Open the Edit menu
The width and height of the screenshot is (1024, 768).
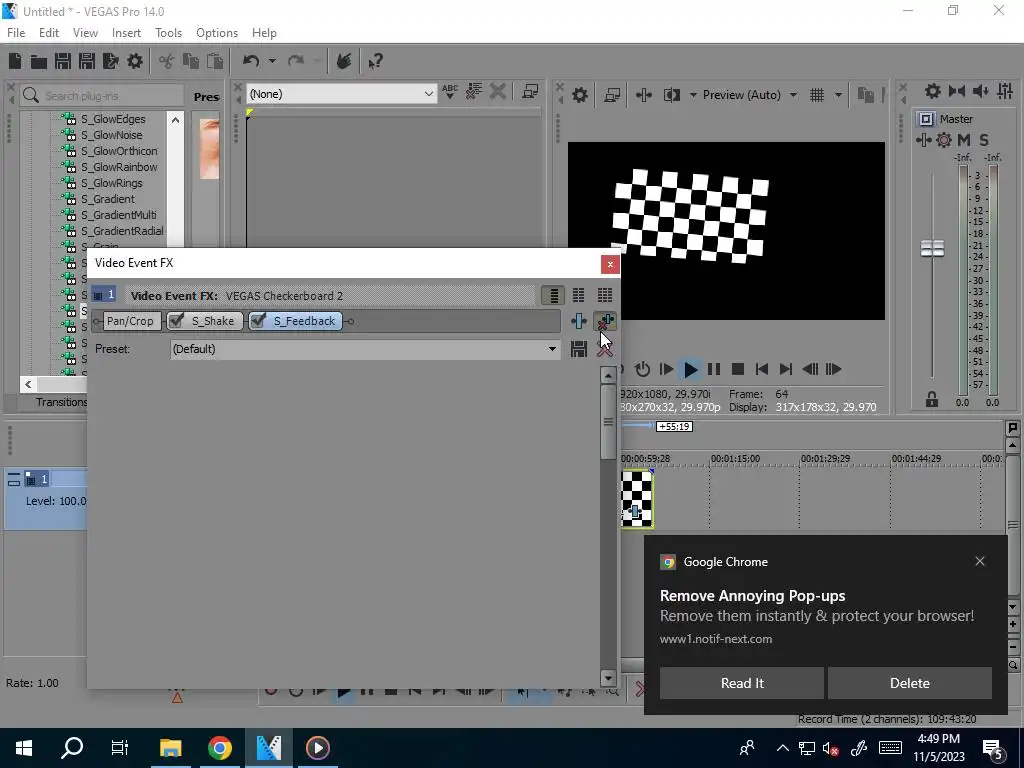(x=49, y=33)
